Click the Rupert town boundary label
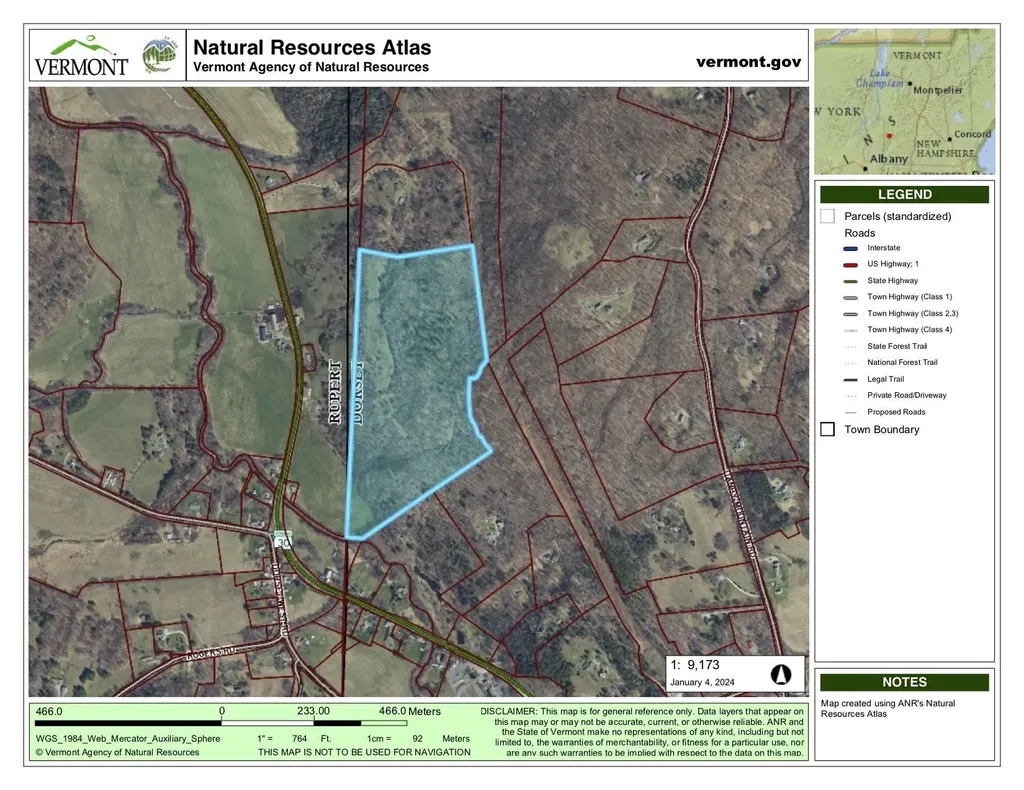Image resolution: width=1024 pixels, height=790 pixels. tap(336, 393)
